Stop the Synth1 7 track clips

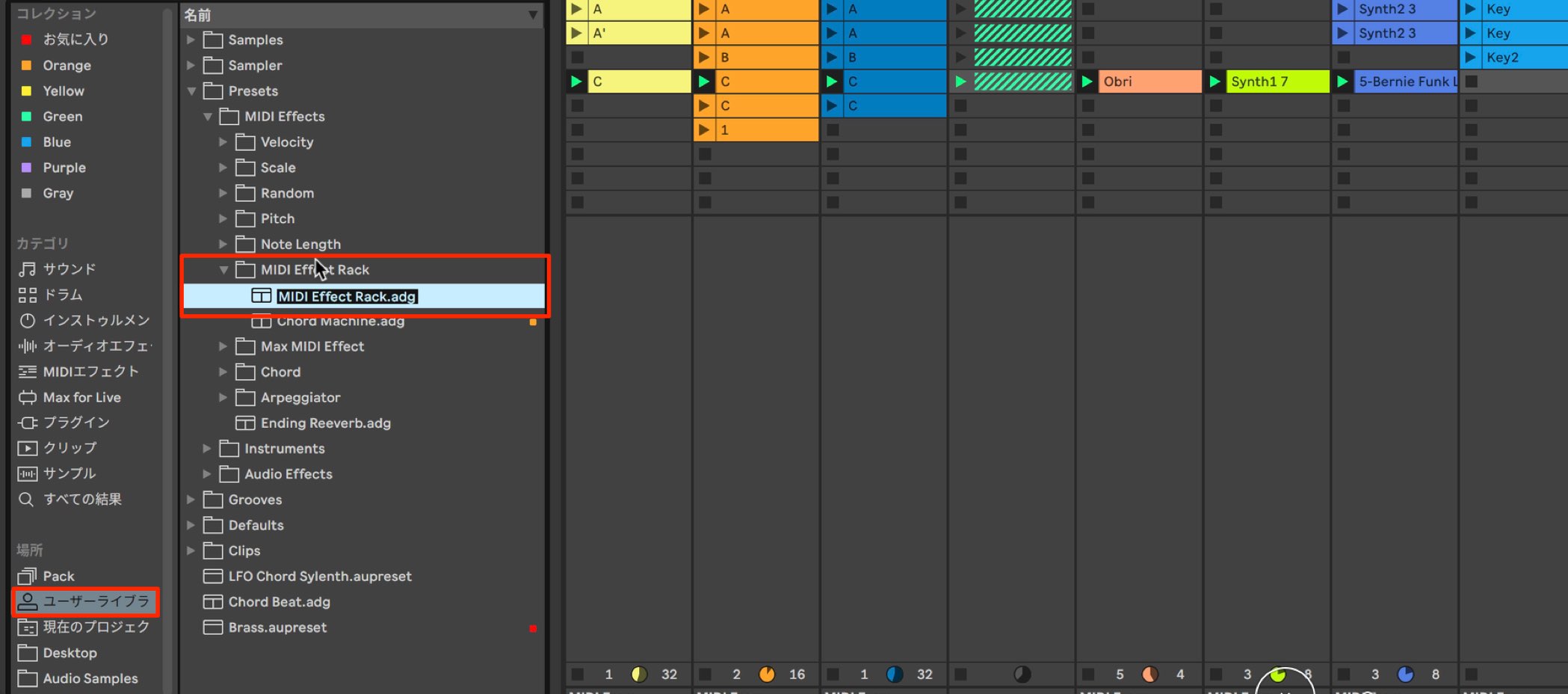coord(1216,675)
